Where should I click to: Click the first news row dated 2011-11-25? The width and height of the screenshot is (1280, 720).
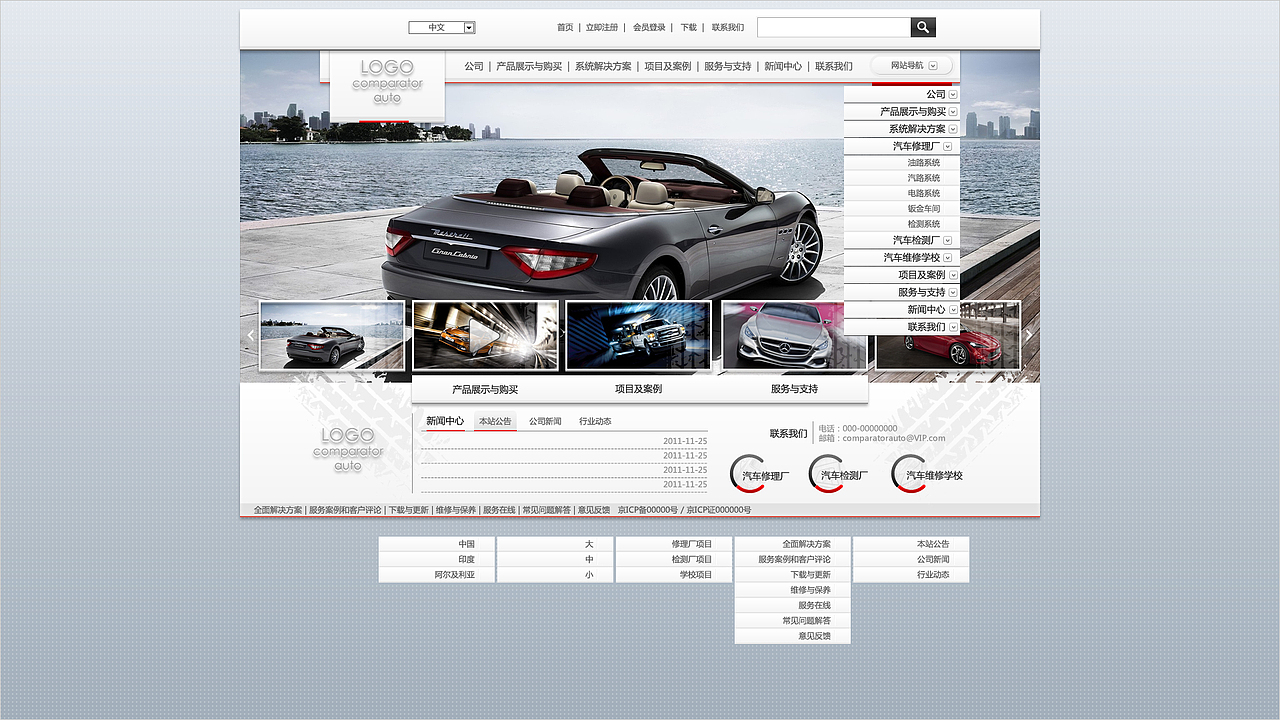tap(564, 441)
